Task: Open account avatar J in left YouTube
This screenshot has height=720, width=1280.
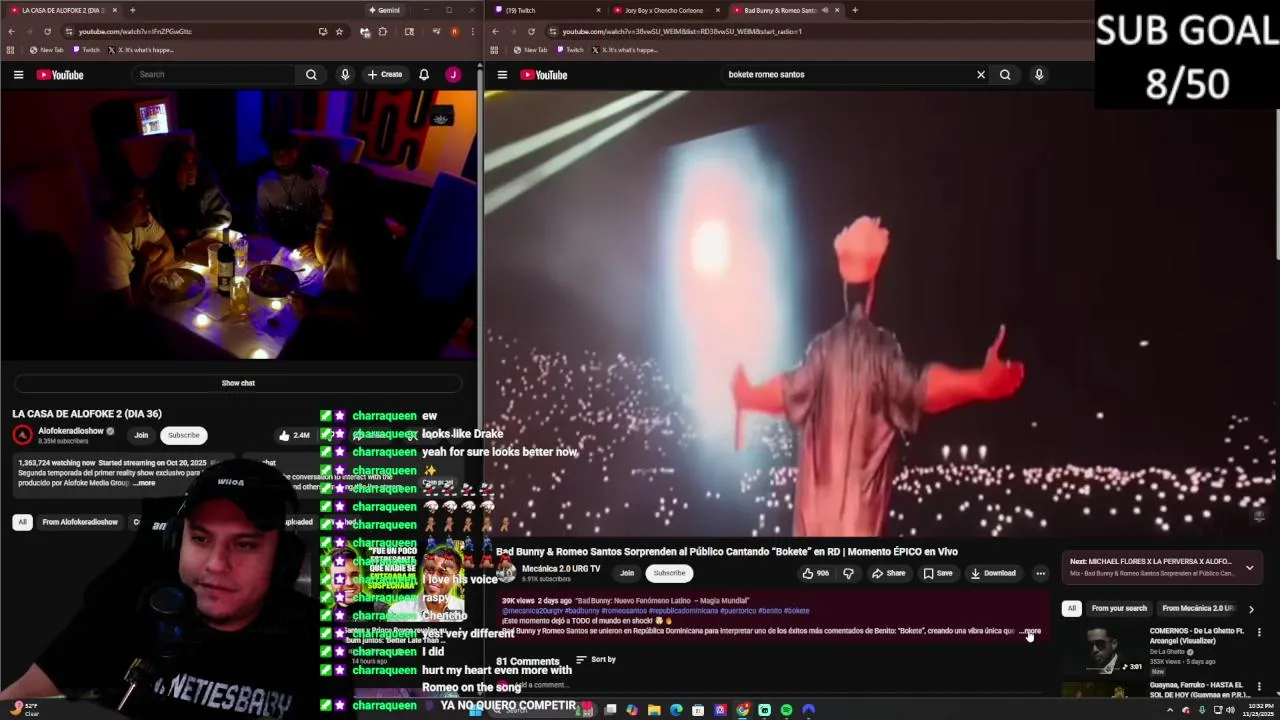Action: click(x=453, y=75)
